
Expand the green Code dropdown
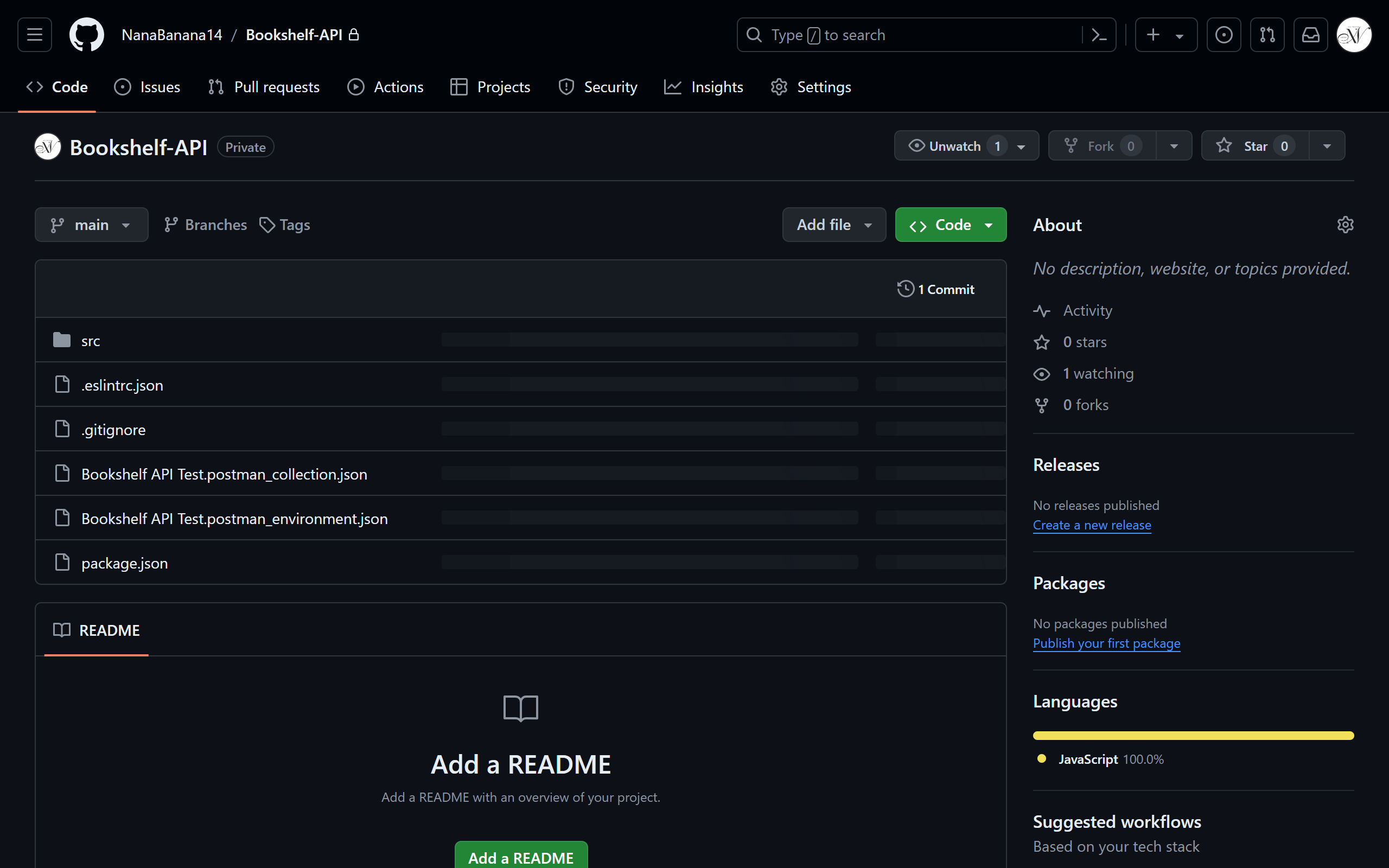tap(951, 225)
